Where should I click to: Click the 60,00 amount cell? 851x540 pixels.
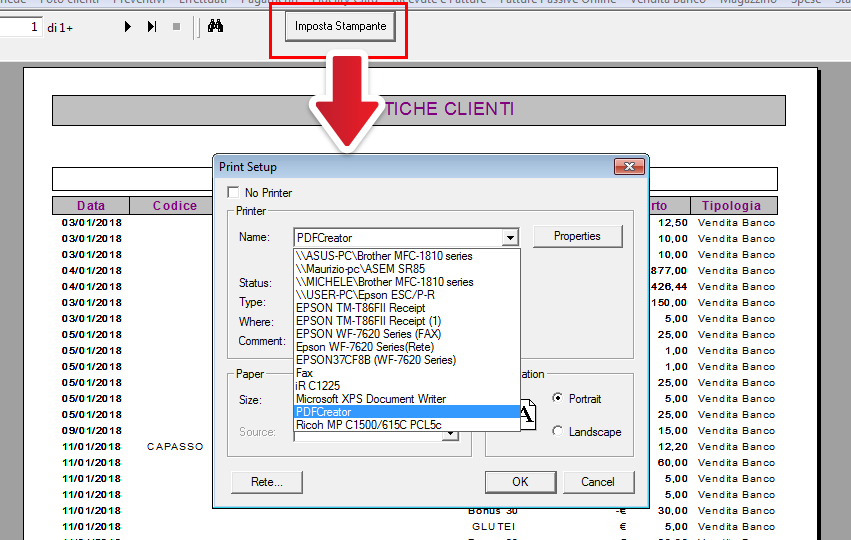pyautogui.click(x=672, y=462)
